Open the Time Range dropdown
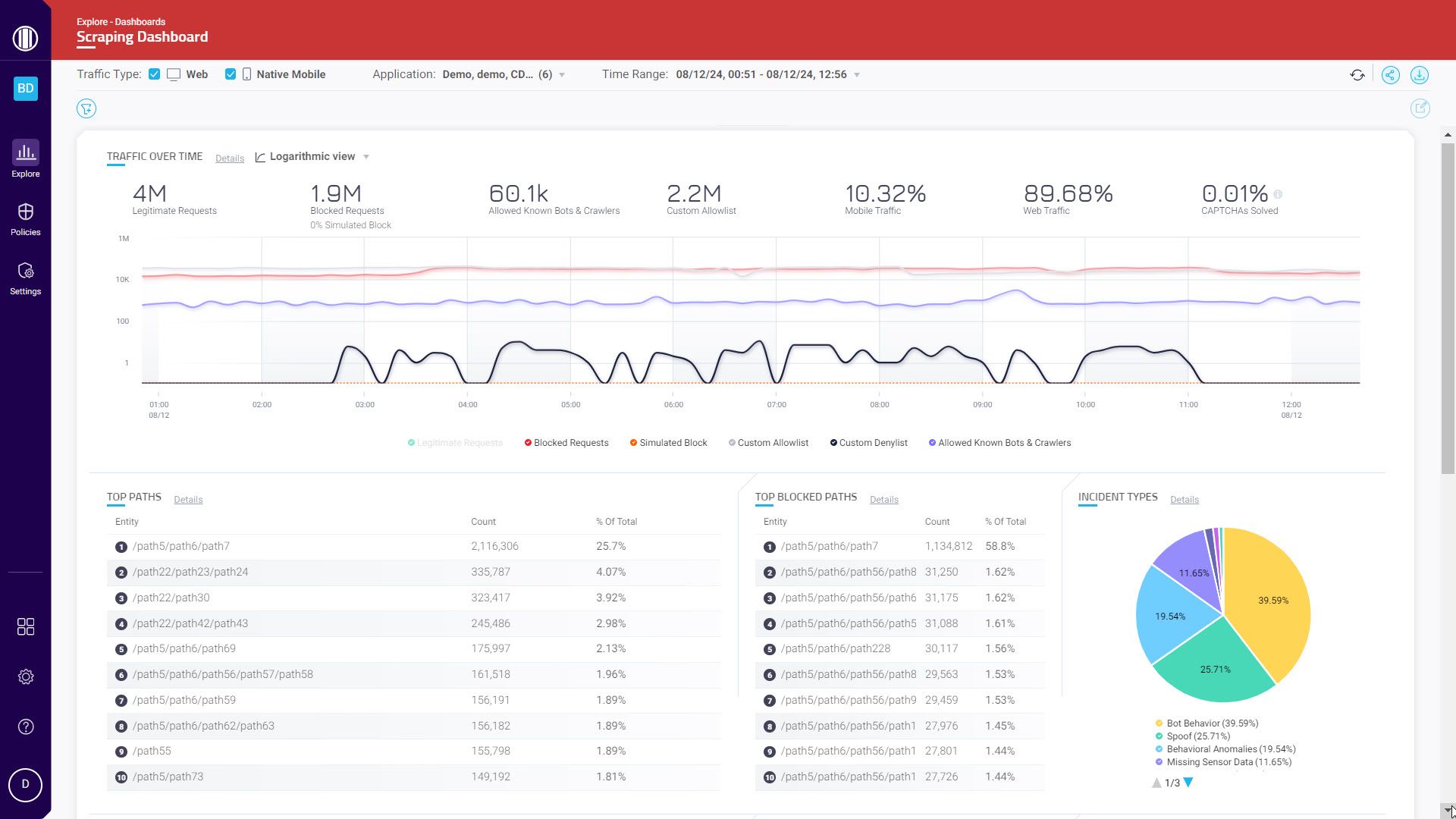 click(x=857, y=75)
